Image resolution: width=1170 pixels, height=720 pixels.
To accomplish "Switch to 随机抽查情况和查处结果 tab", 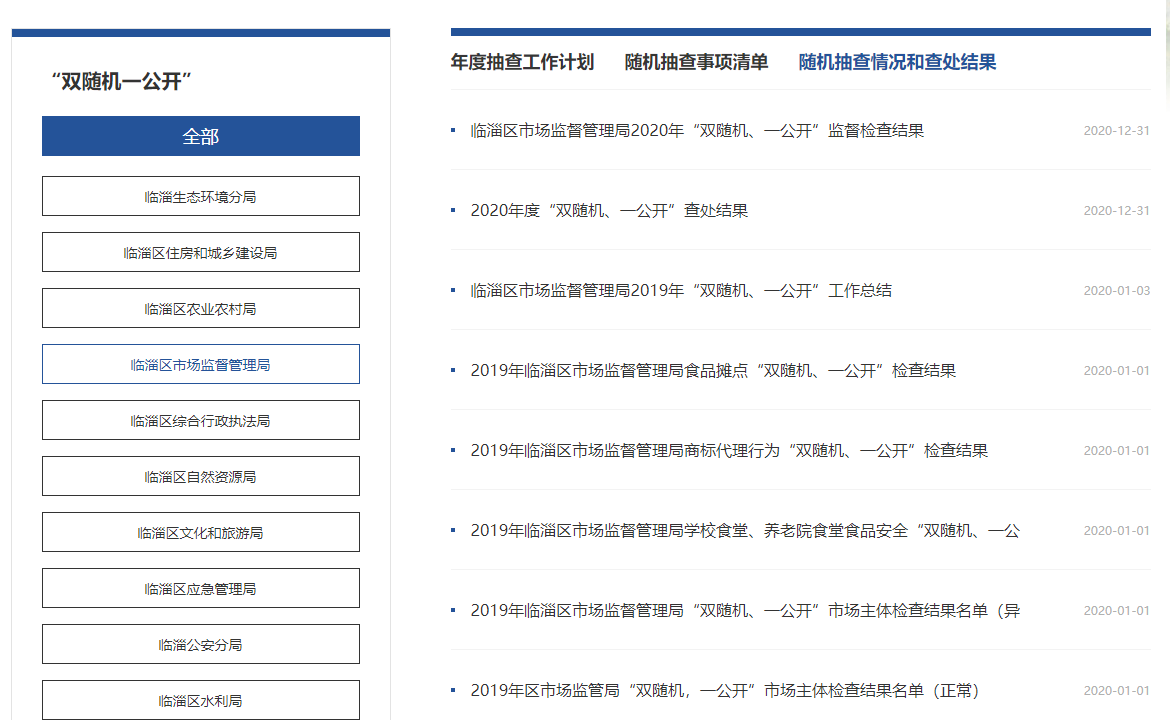I will [x=897, y=62].
